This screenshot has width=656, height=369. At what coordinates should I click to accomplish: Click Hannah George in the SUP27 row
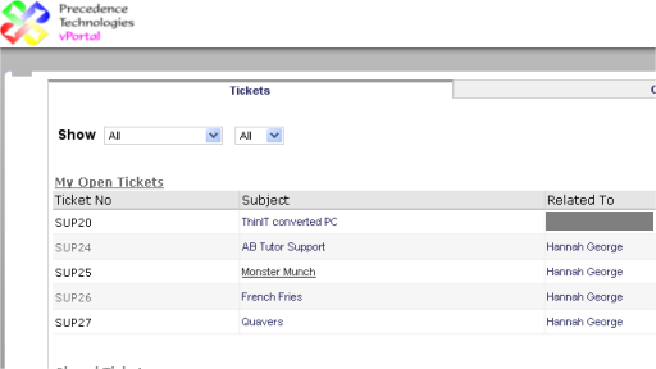coord(584,322)
